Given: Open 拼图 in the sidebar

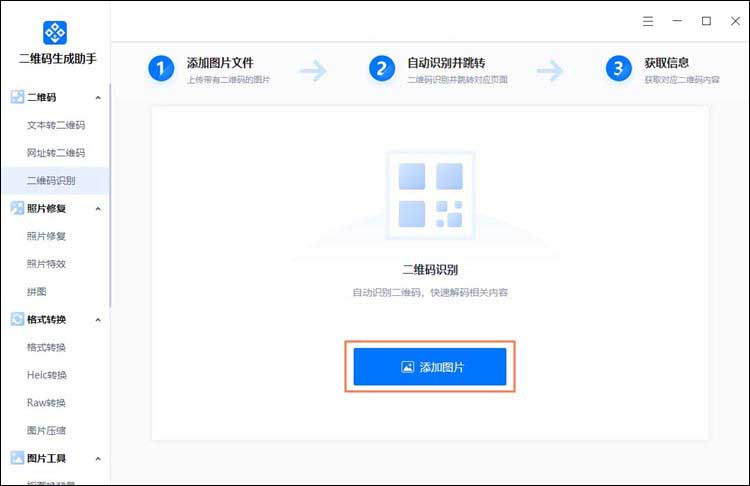Looking at the screenshot, I should [x=36, y=292].
